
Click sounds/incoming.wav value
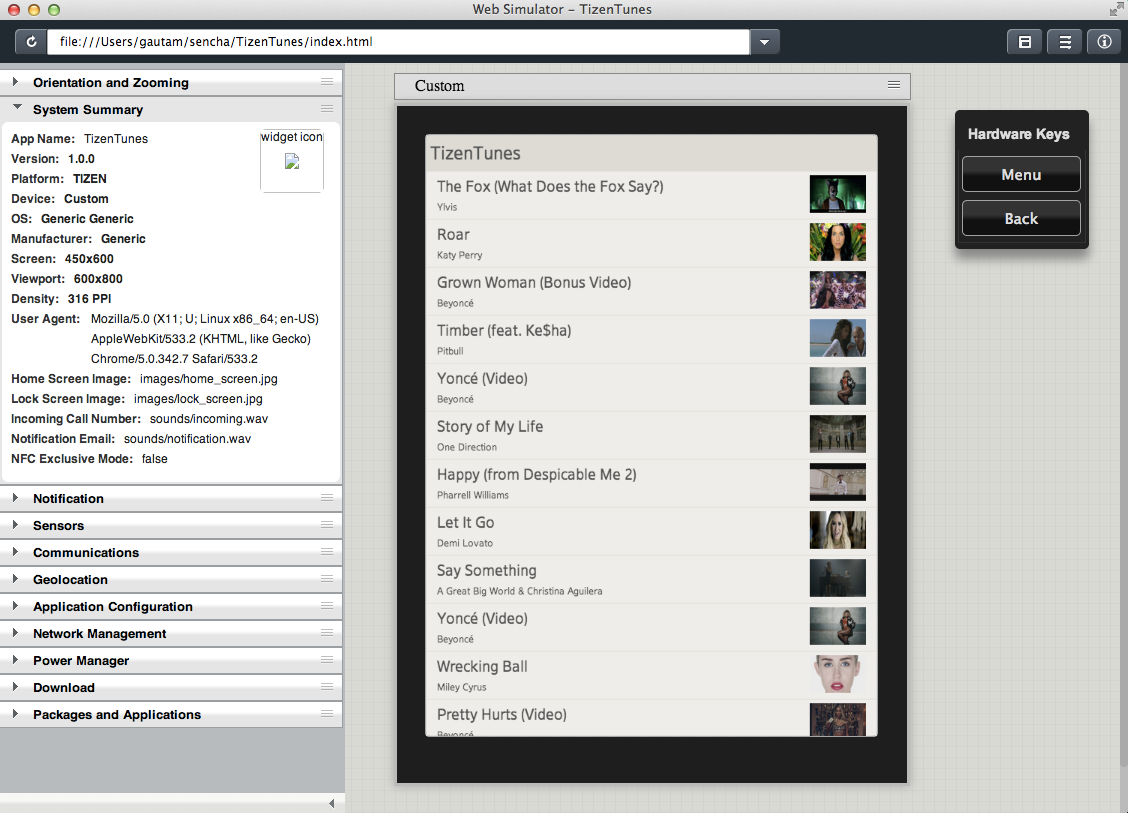click(x=209, y=419)
